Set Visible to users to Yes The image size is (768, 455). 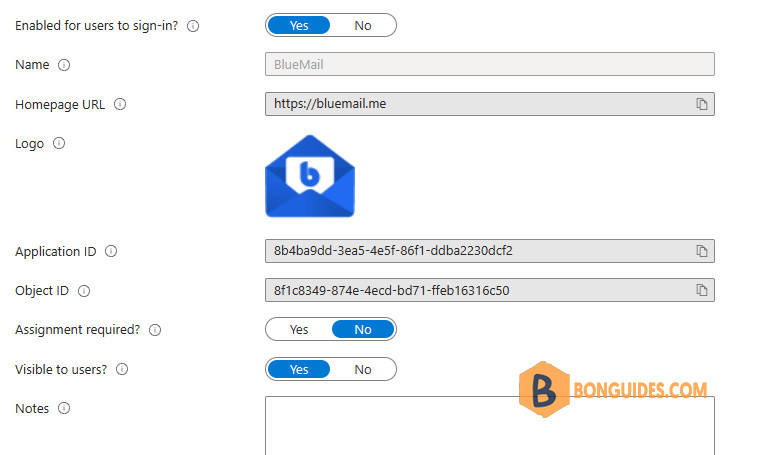(299, 369)
